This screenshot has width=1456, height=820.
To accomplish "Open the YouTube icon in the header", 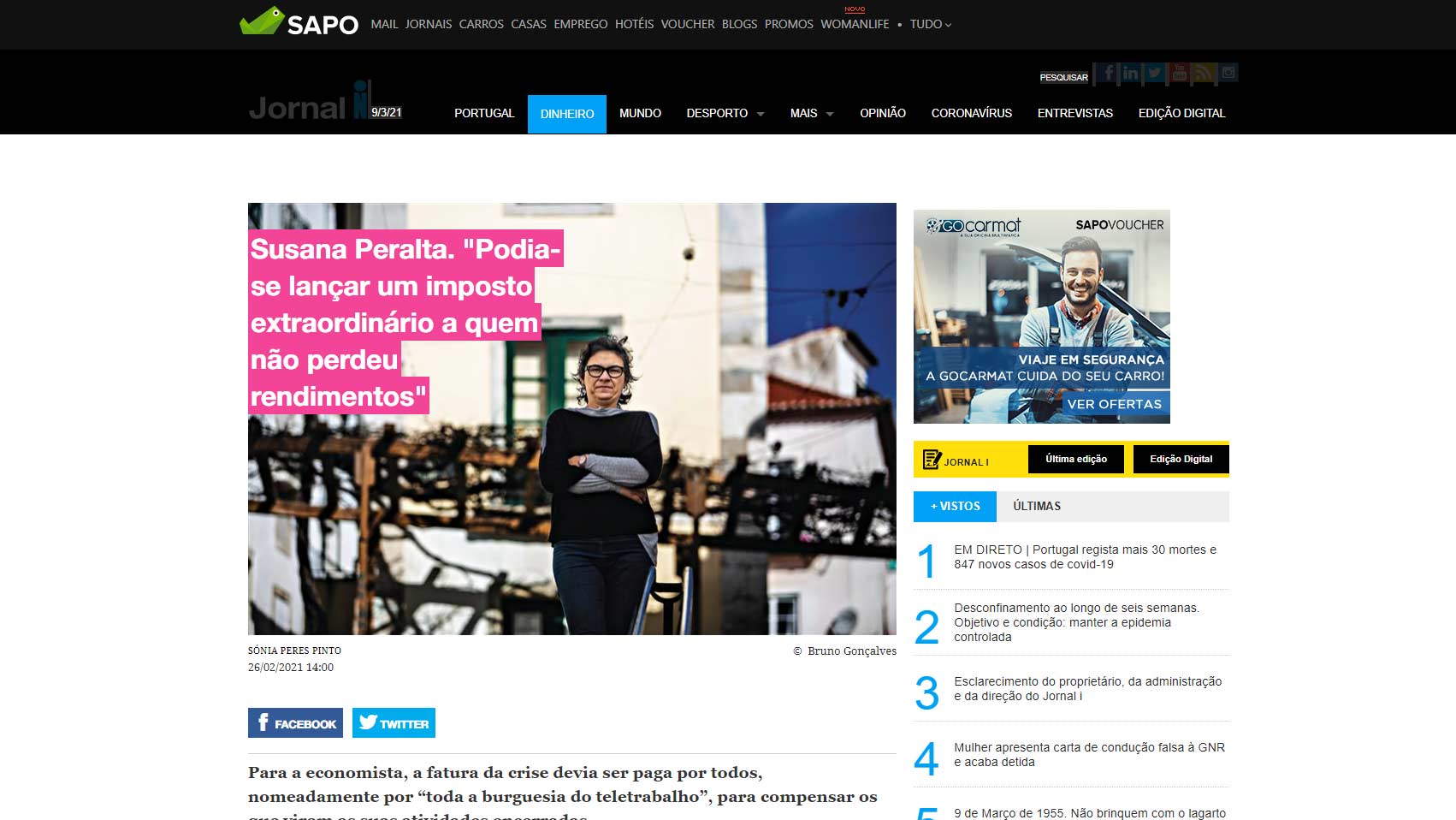I will [x=1179, y=74].
